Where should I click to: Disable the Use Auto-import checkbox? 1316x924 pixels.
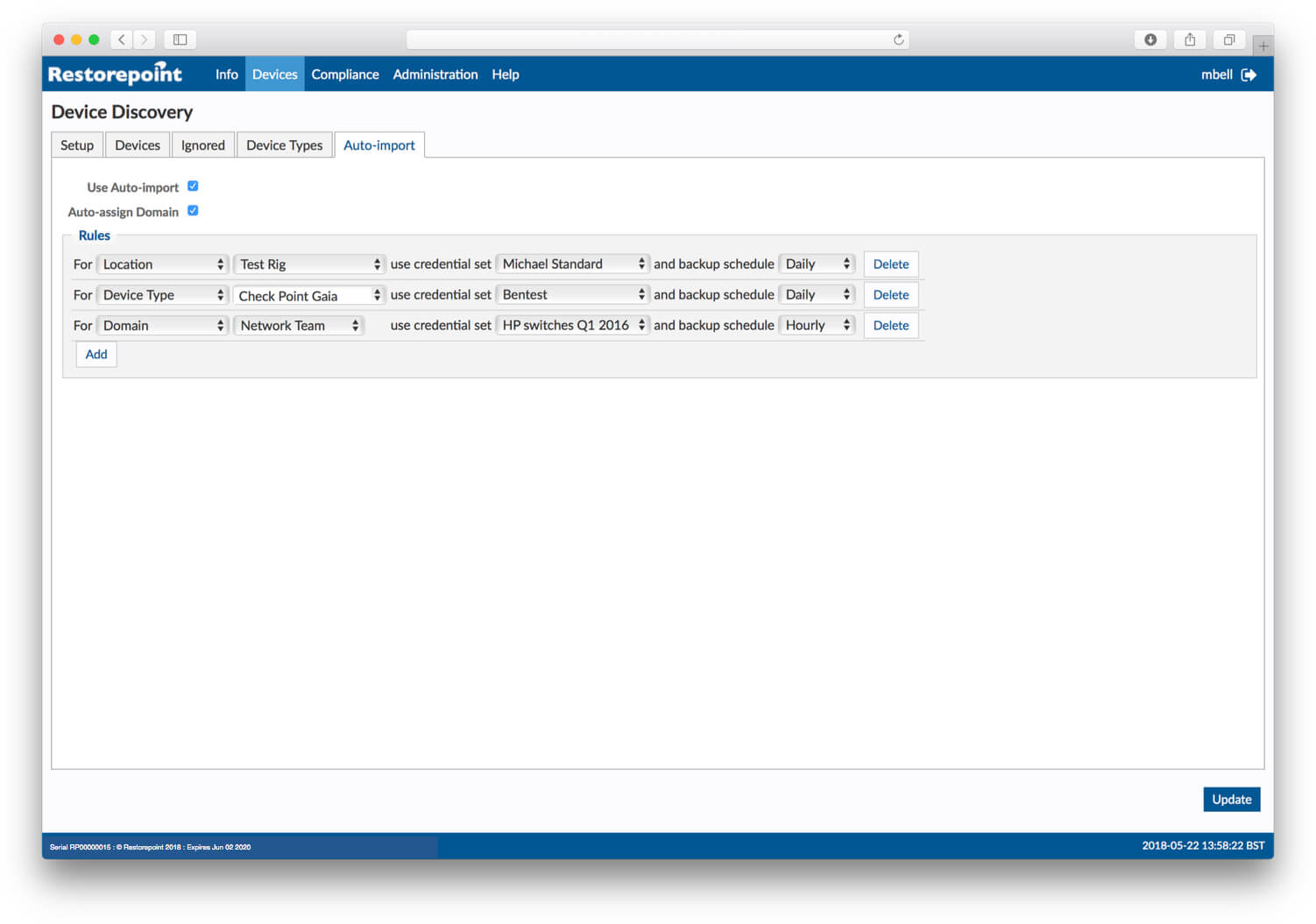point(193,186)
